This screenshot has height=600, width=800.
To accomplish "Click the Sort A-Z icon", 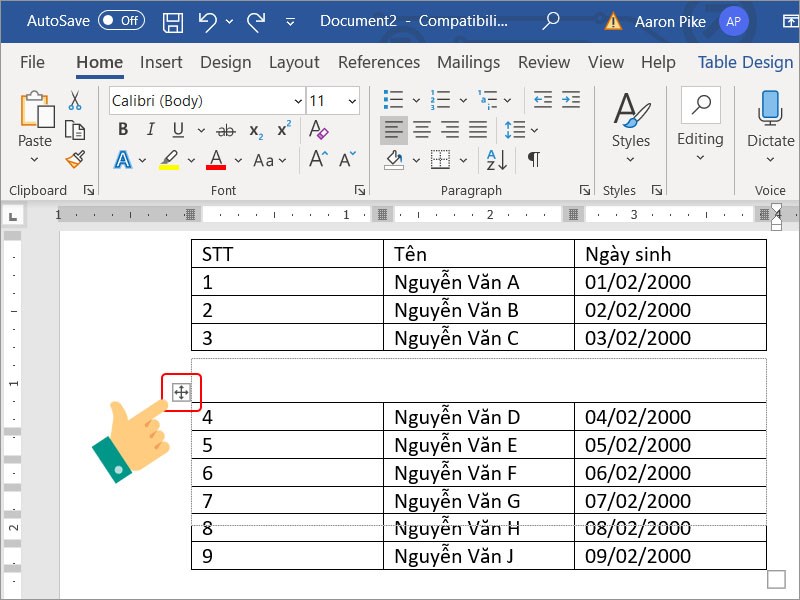I will point(494,160).
